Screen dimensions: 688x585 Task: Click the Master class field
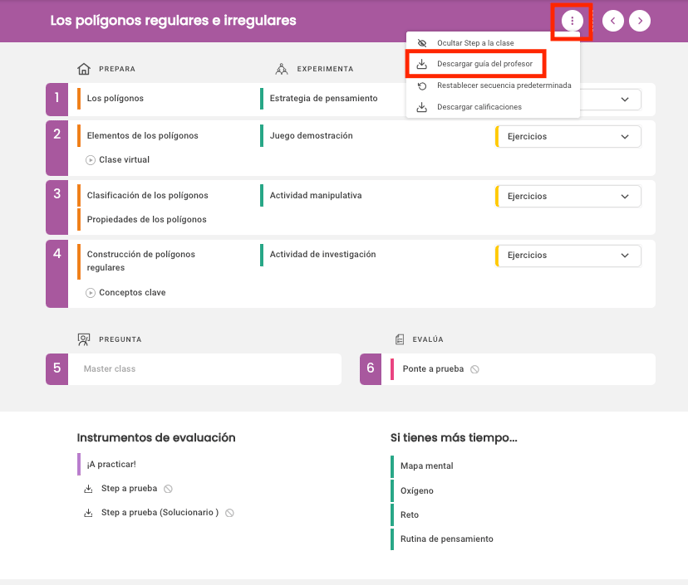tap(204, 369)
